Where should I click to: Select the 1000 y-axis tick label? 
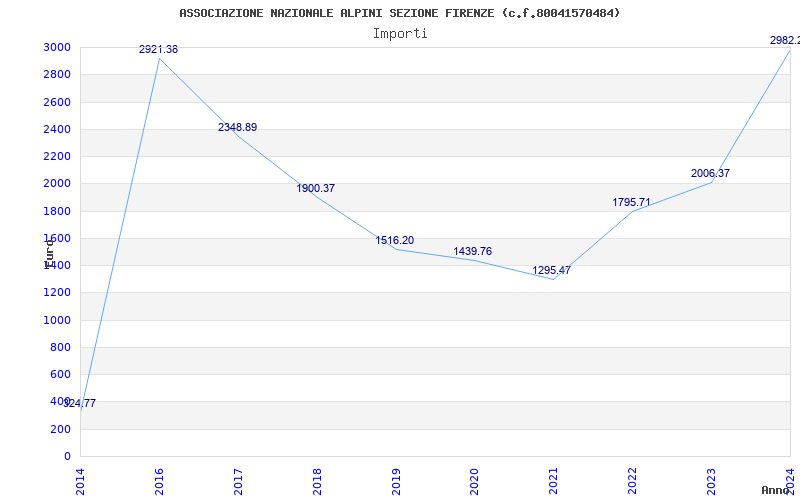point(57,320)
